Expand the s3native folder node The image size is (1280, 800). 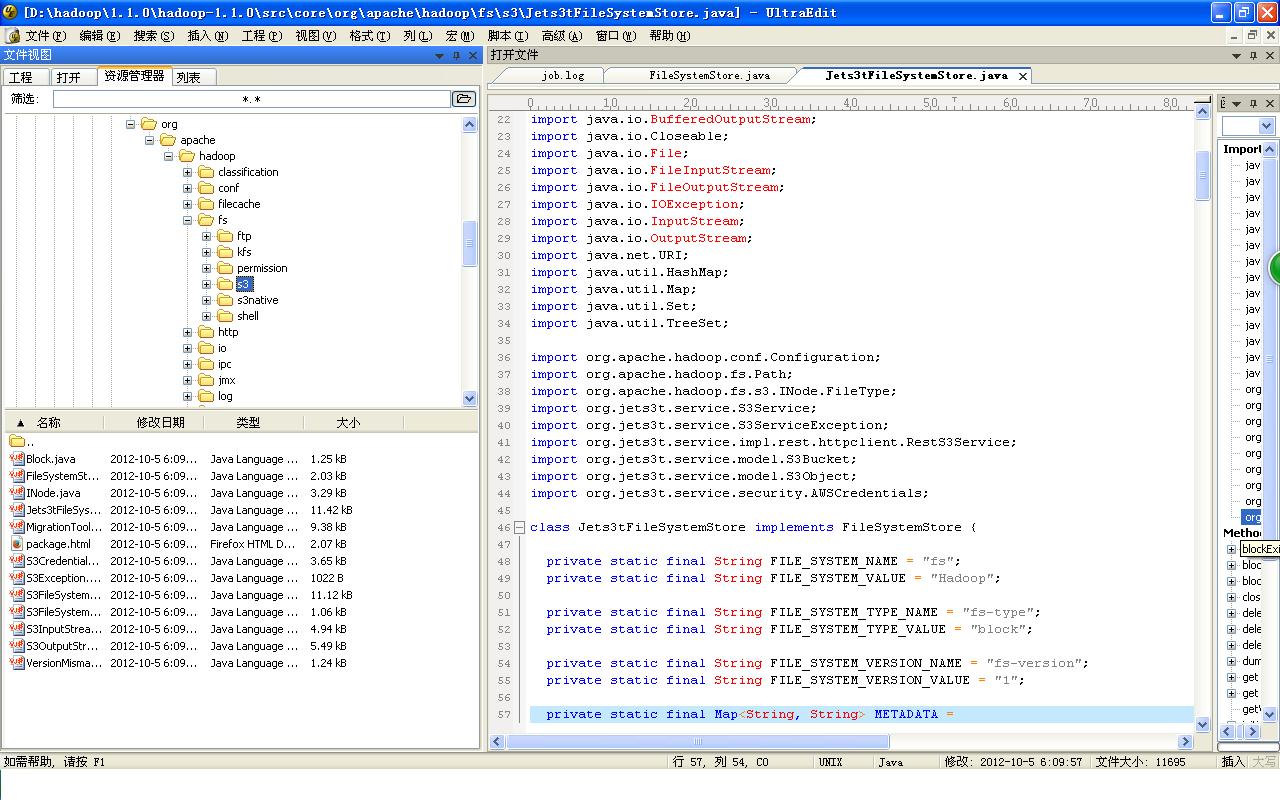tap(205, 300)
